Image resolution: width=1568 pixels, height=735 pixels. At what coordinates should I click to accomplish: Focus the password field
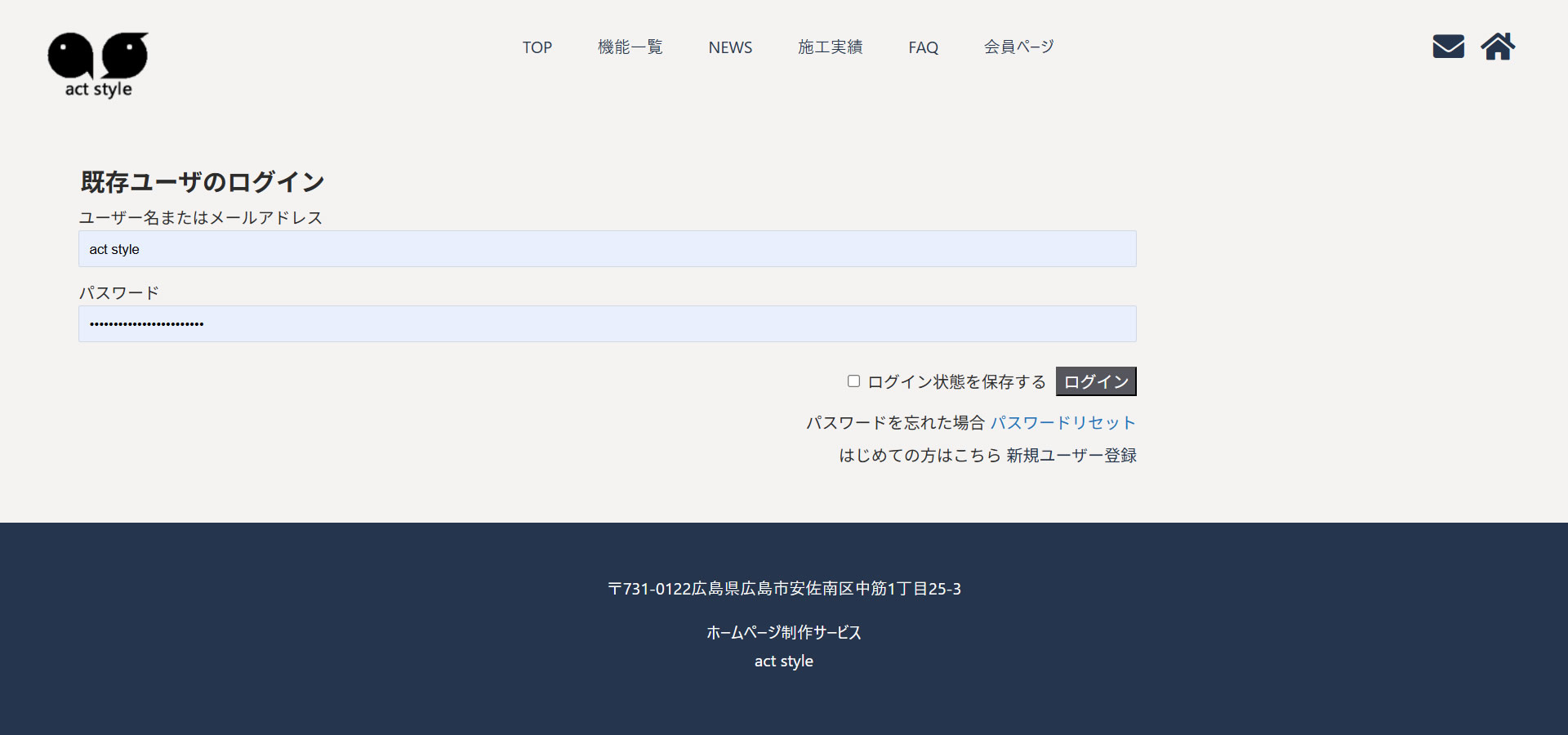click(x=608, y=324)
